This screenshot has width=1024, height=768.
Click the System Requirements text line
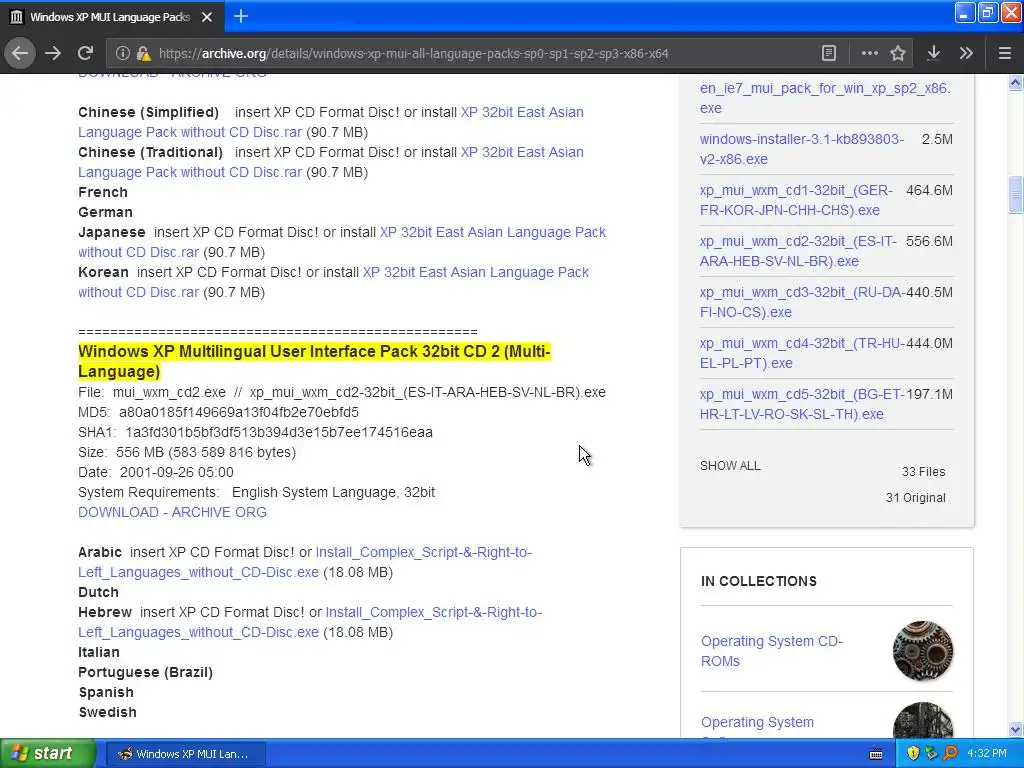[x=256, y=492]
